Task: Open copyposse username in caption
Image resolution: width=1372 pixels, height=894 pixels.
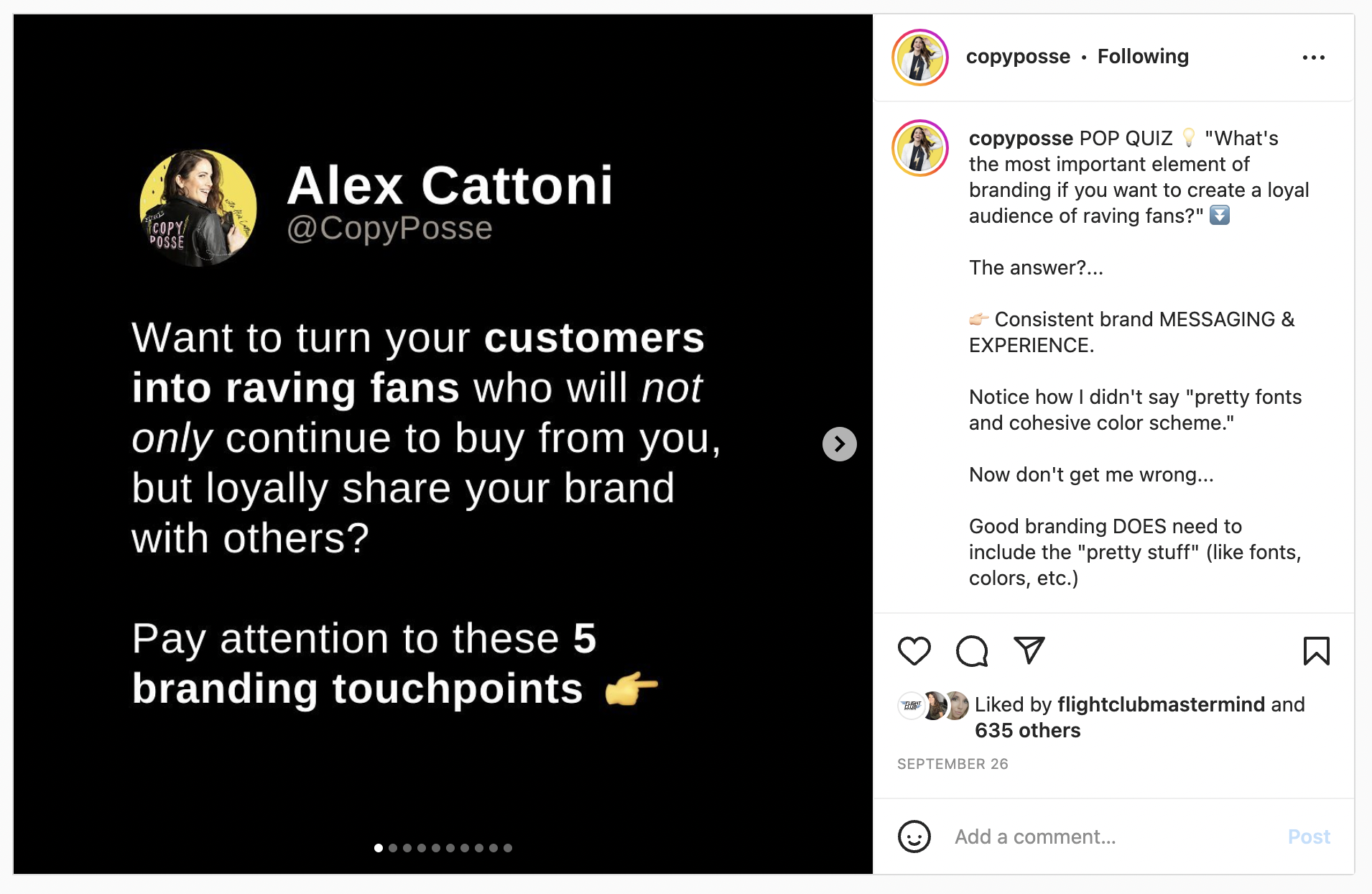Action: 1021,138
